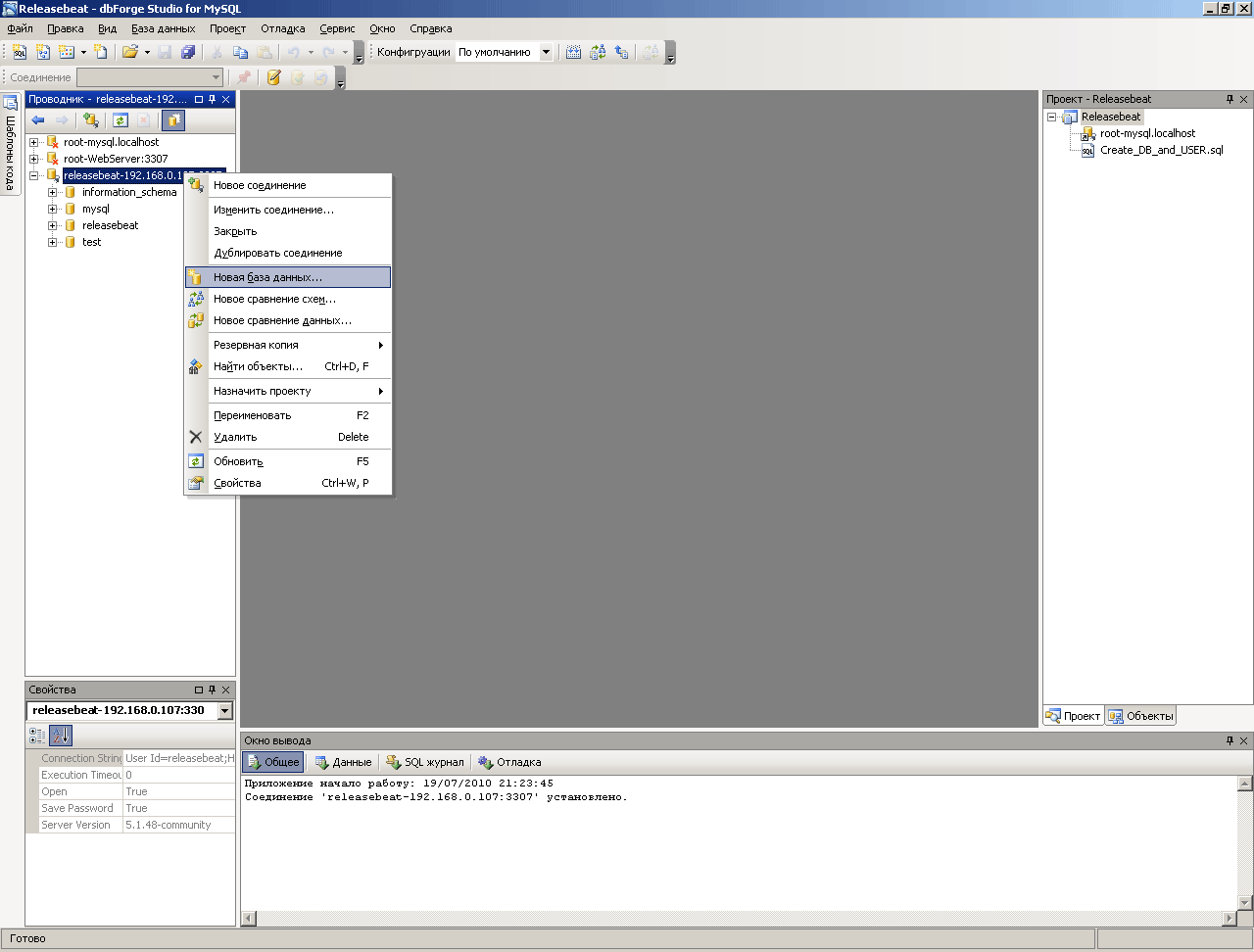
Task: Show the SQL журнал output view
Action: coord(425,762)
